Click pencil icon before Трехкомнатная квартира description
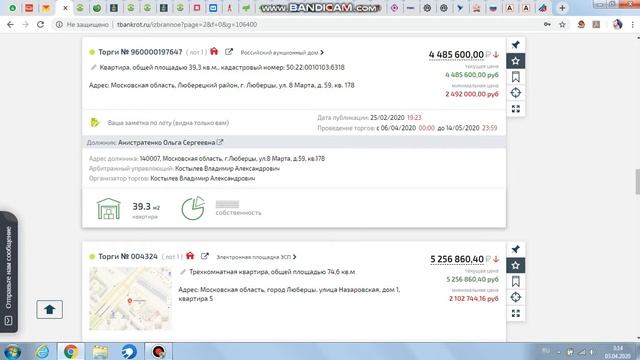Viewport: 640px width, 360px height. point(183,272)
